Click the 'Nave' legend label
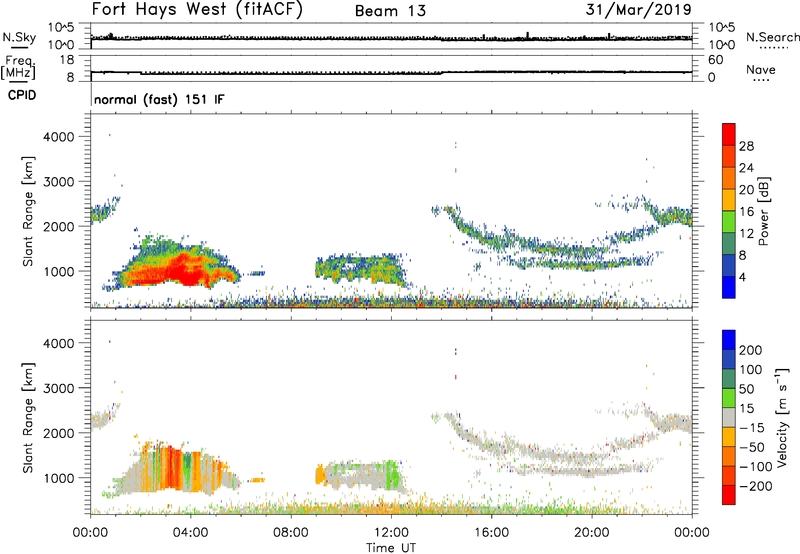The image size is (800, 554). click(761, 70)
